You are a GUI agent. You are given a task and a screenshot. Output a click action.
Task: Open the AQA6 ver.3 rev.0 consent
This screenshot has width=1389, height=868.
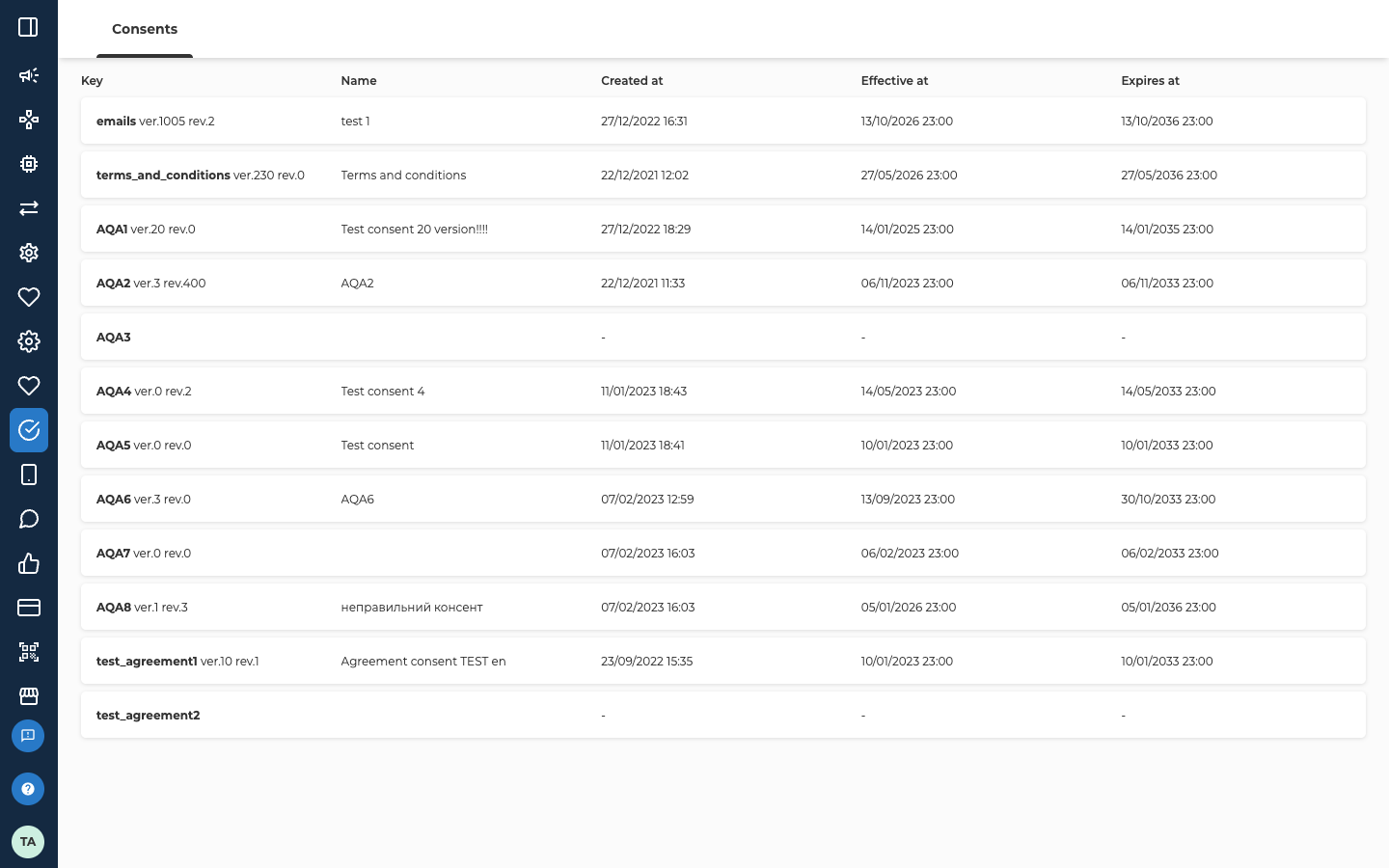coord(723,499)
